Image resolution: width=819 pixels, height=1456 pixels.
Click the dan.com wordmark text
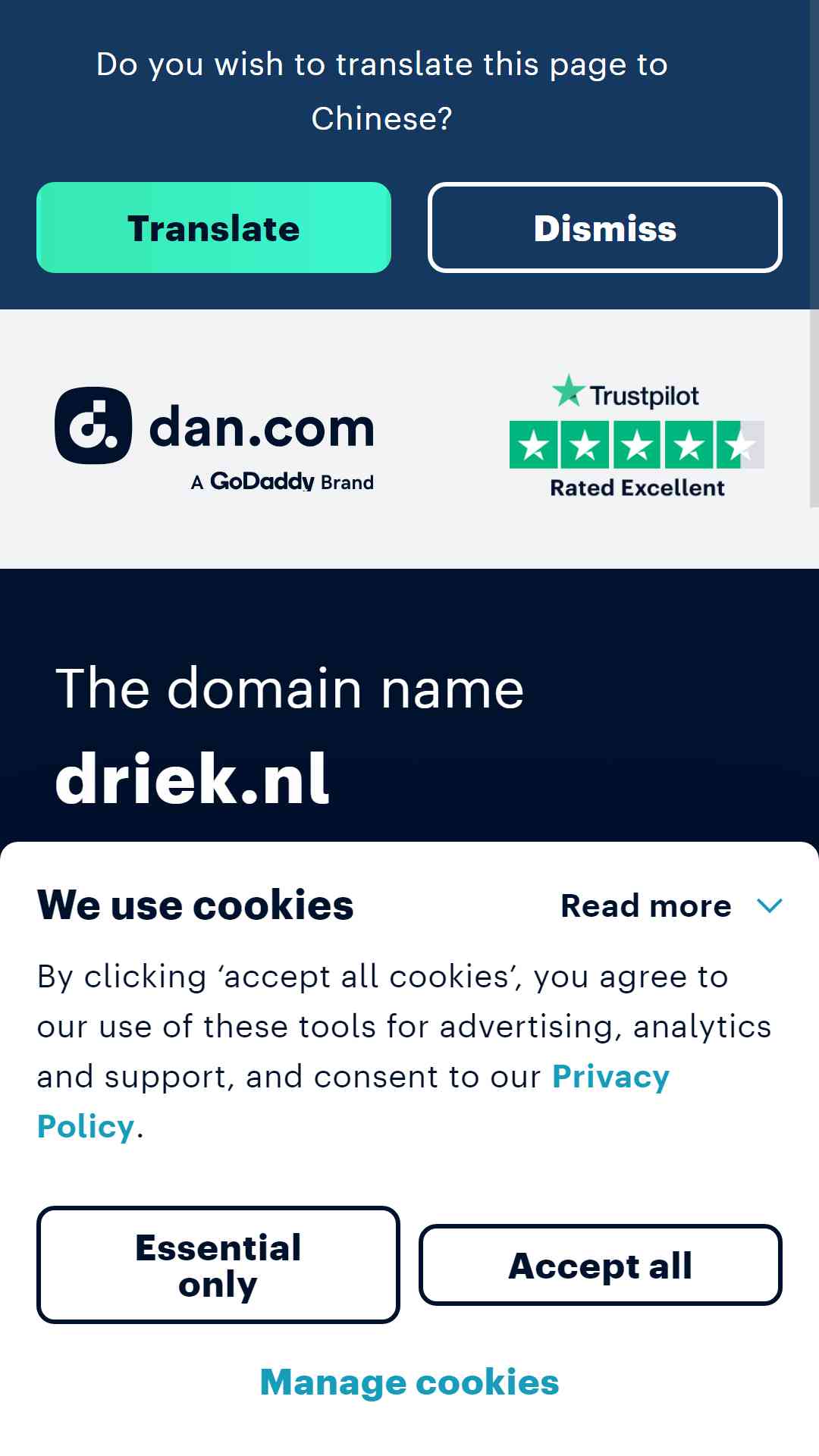(x=262, y=428)
